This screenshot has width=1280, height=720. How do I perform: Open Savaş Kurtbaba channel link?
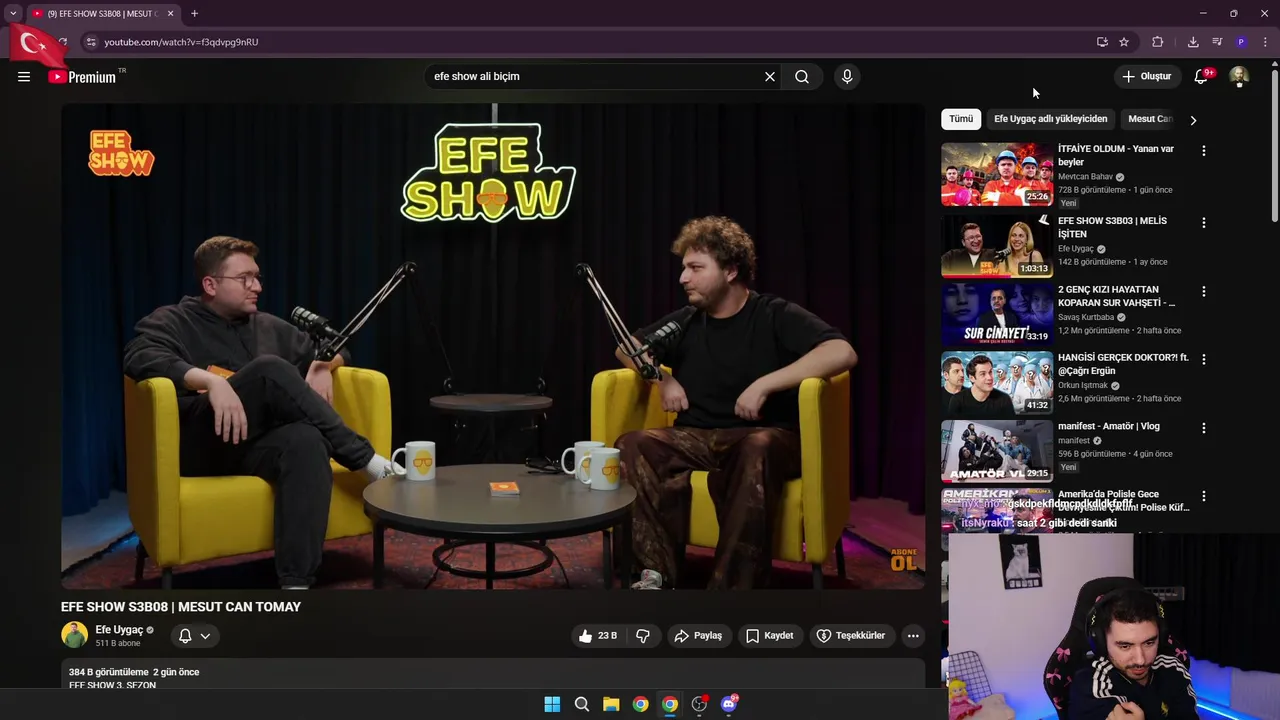click(1086, 317)
